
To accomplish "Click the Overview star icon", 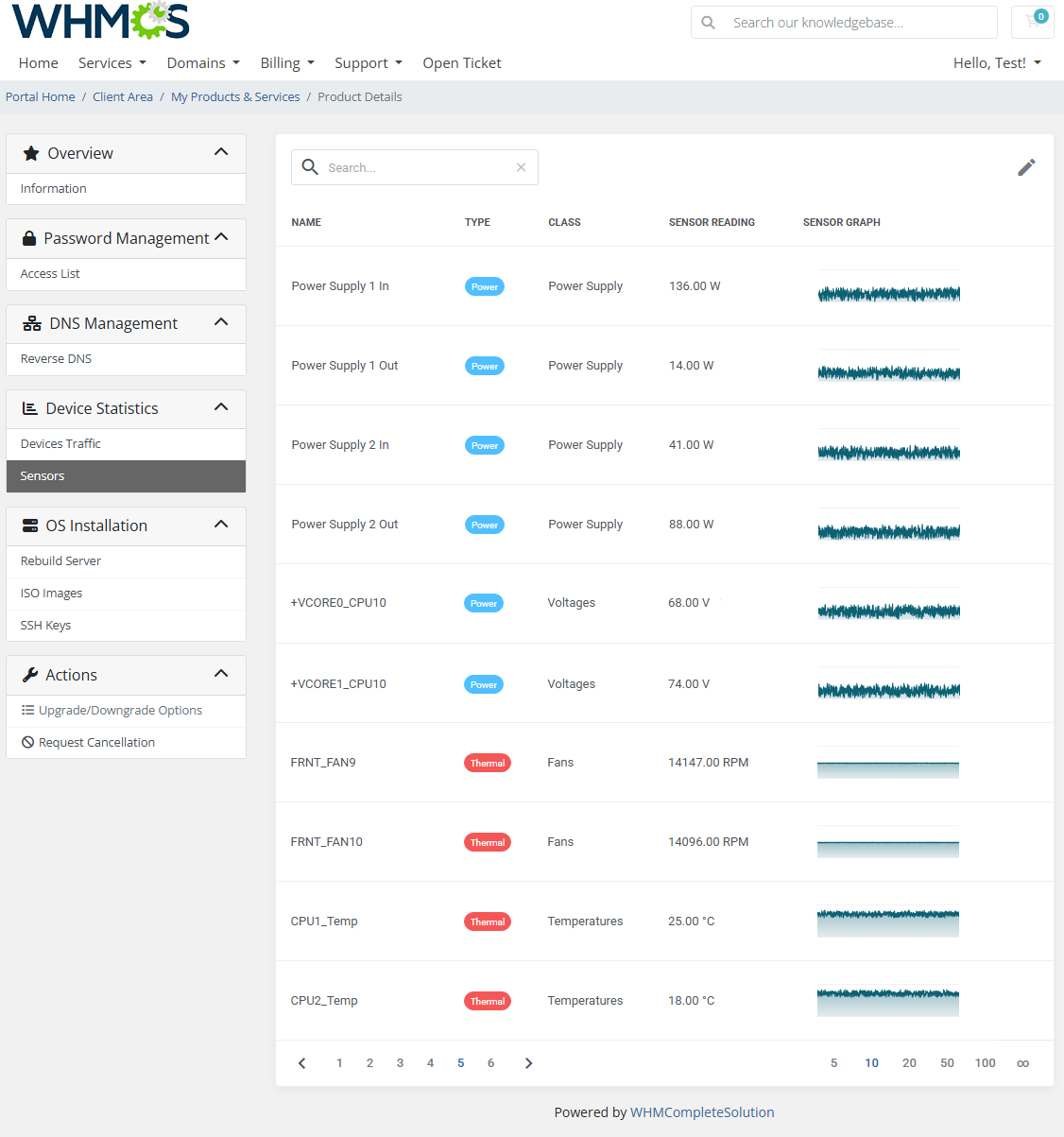I will (31, 153).
